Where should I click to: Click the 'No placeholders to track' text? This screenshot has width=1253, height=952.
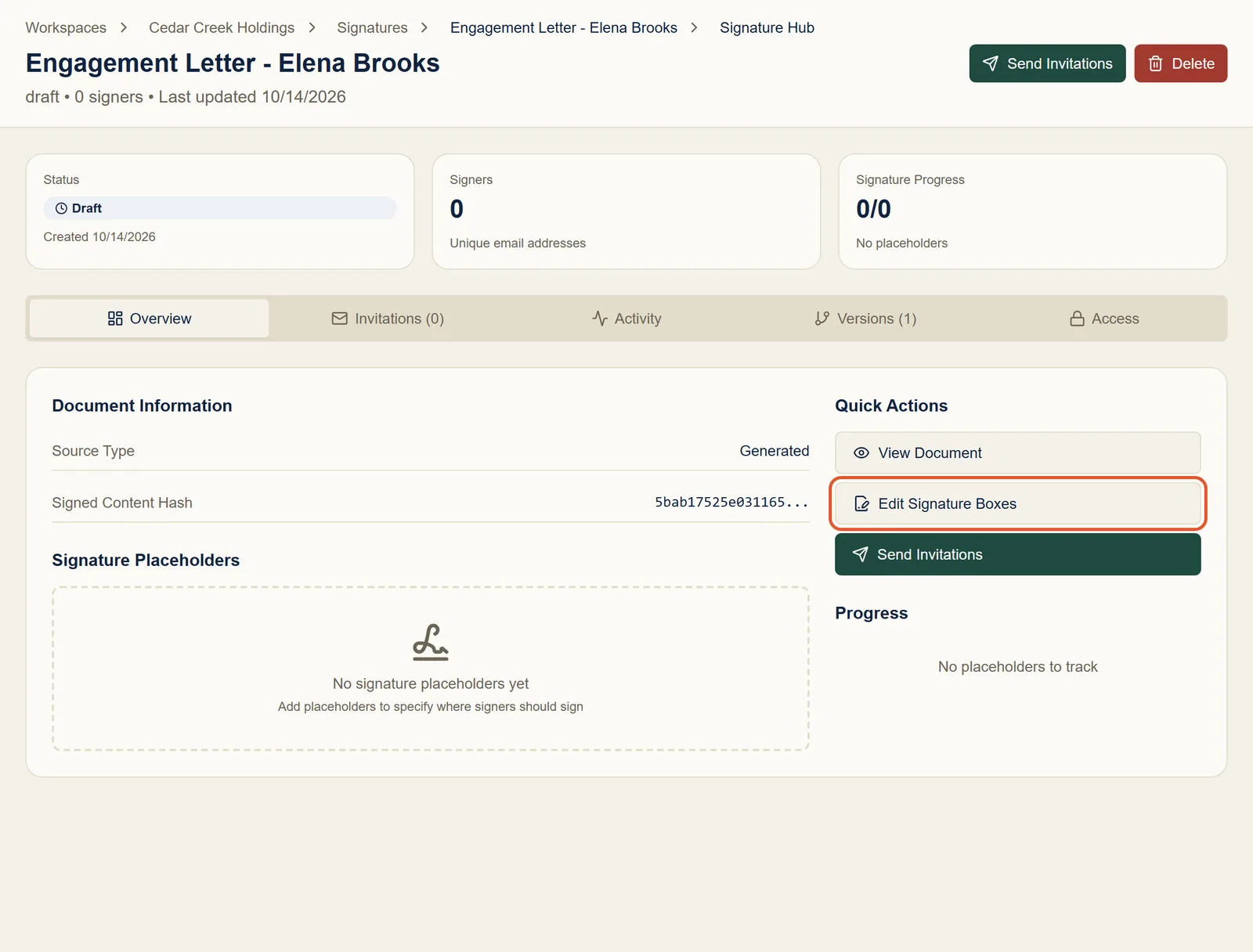pos(1018,667)
